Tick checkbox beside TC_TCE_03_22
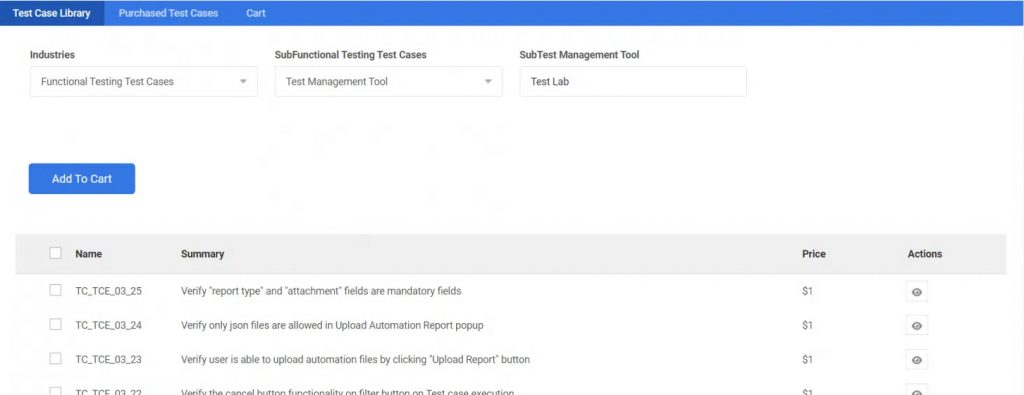1024x395 pixels. click(56, 391)
